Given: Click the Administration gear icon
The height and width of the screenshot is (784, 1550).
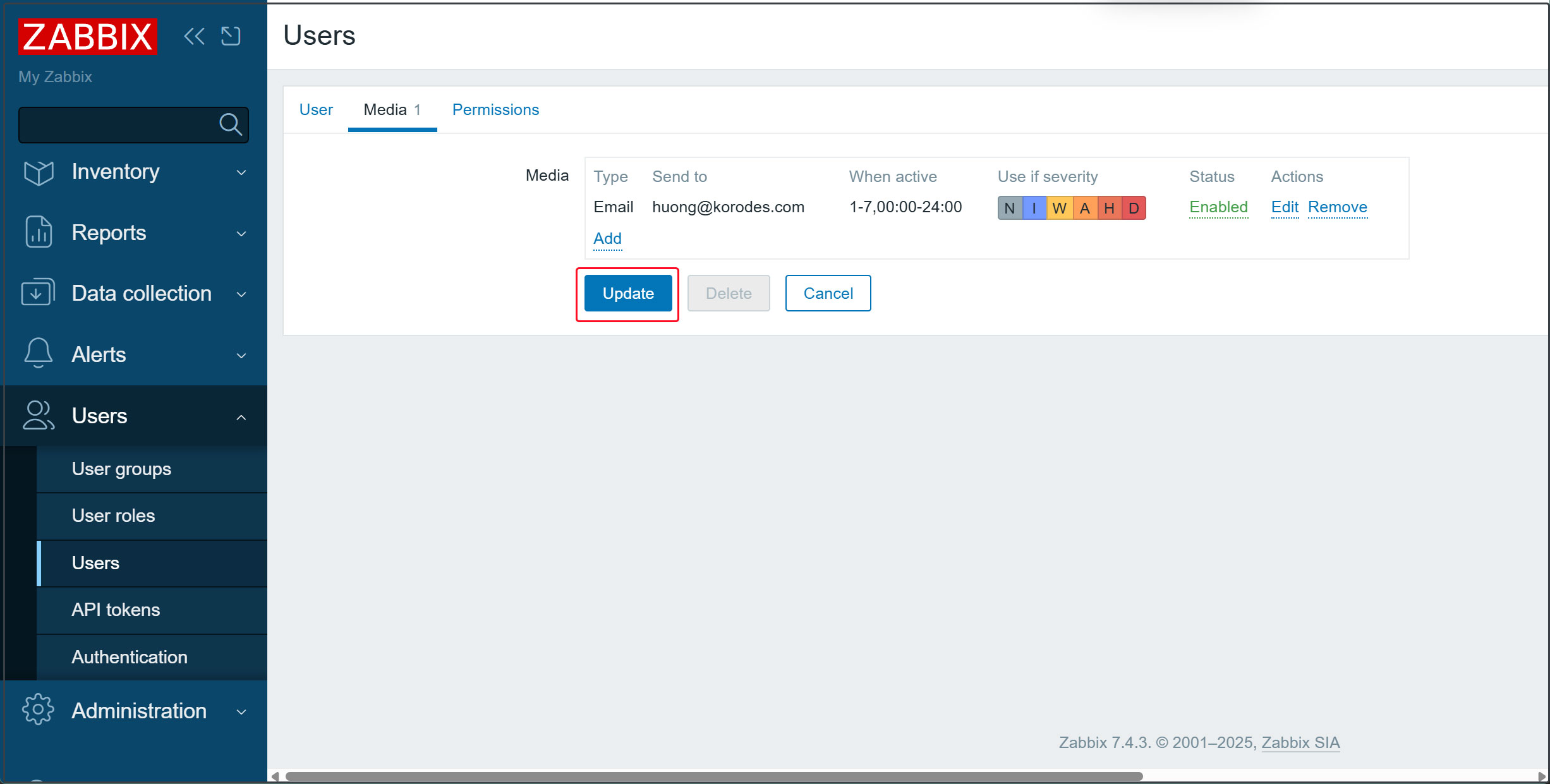Looking at the screenshot, I should pos(39,710).
